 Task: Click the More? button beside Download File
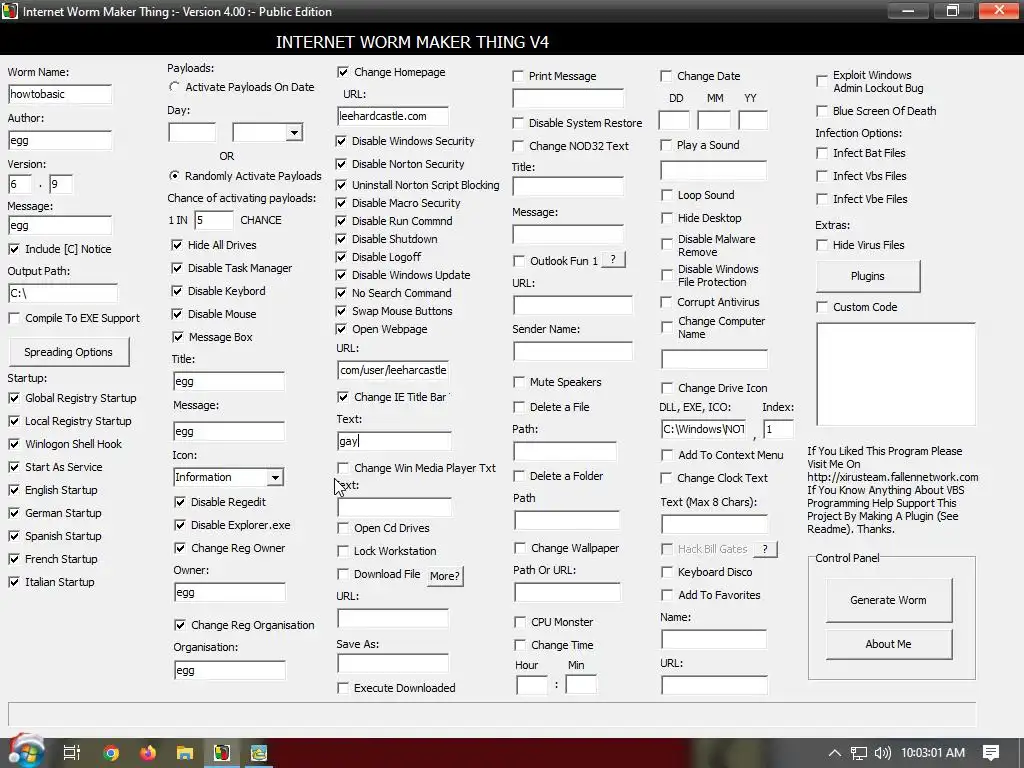tap(445, 576)
